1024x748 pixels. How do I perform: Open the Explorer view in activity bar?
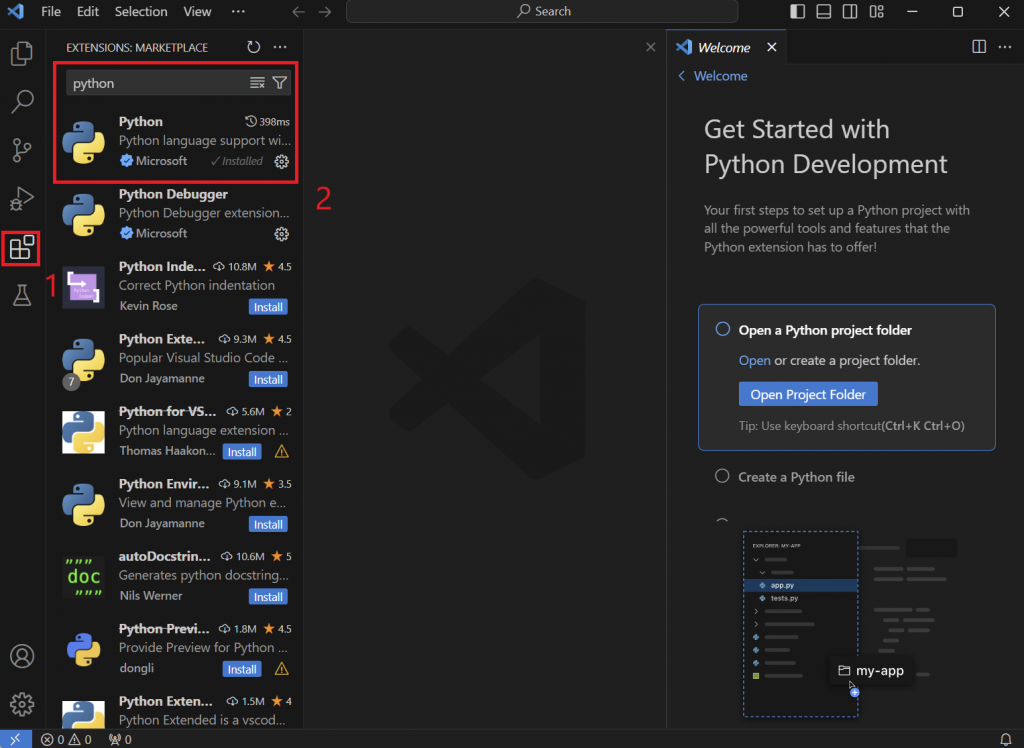click(22, 54)
